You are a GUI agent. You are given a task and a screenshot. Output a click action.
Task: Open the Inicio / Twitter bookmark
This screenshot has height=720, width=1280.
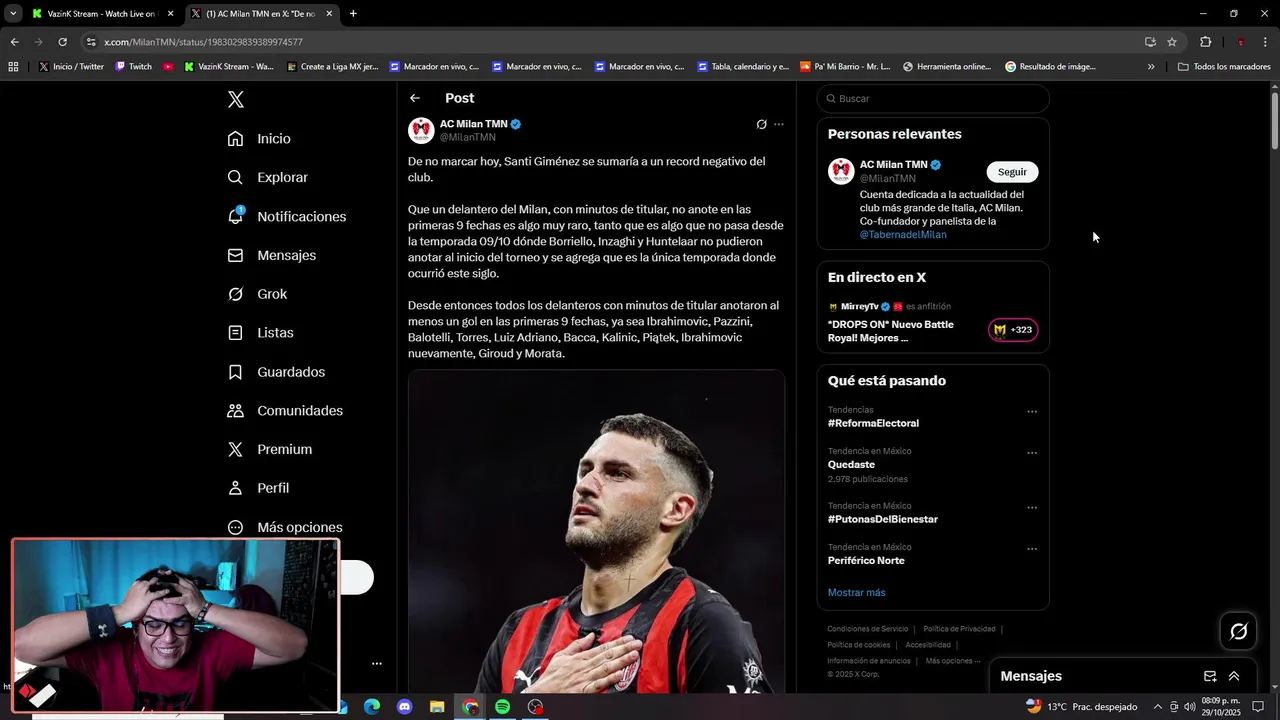pyautogui.click(x=71, y=67)
